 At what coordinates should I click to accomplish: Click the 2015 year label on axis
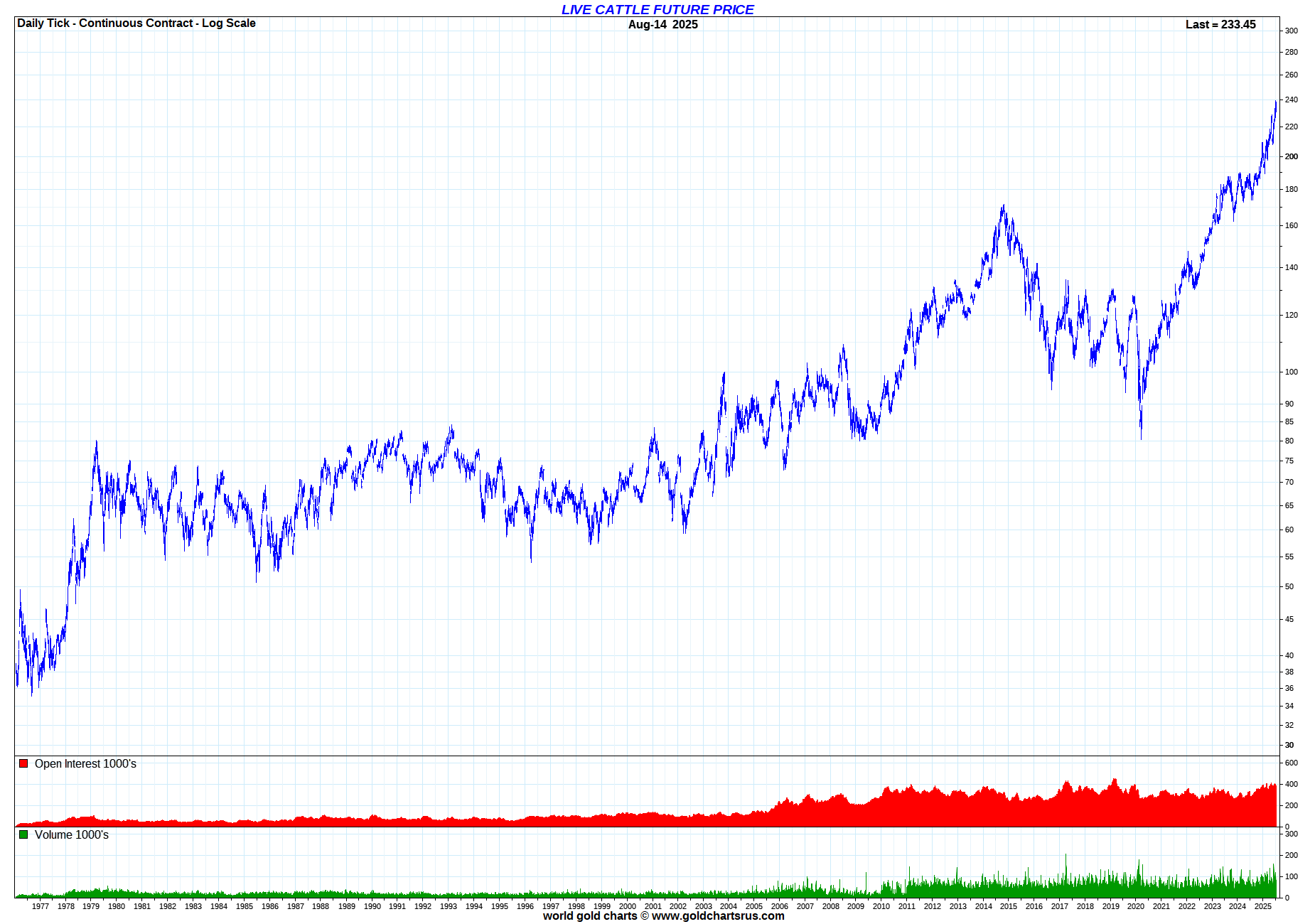coord(1009,906)
